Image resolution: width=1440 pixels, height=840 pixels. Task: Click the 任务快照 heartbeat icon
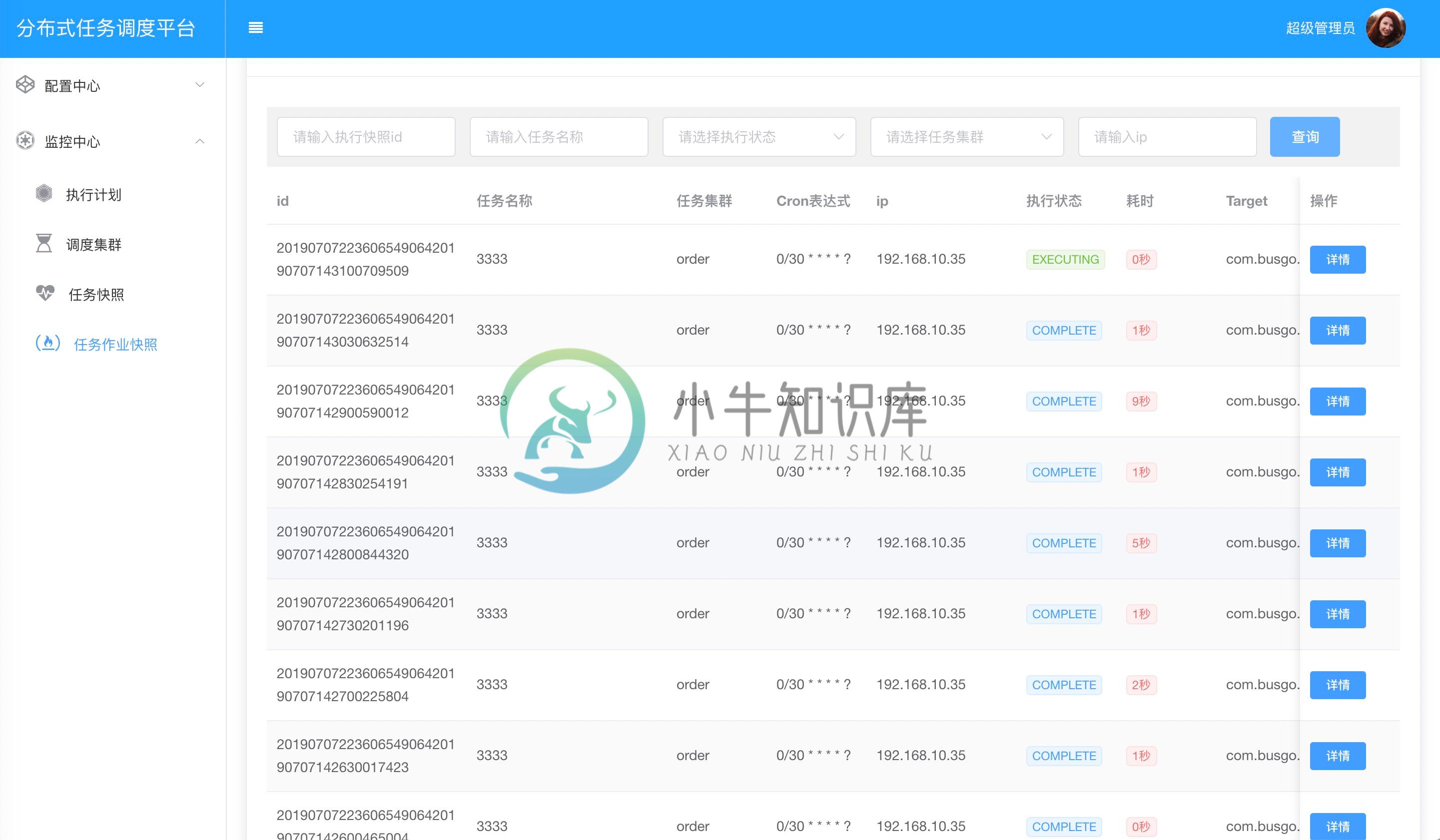coord(45,293)
